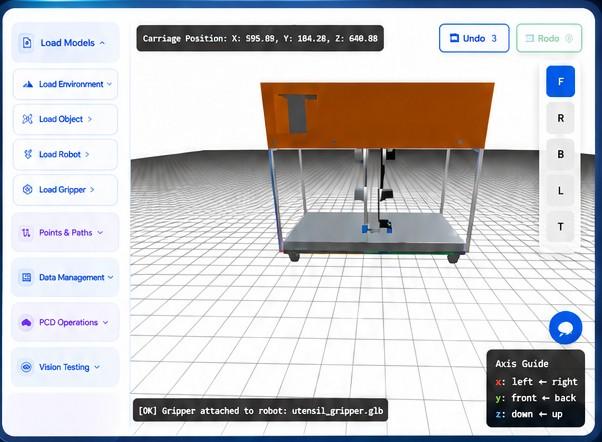Image resolution: width=602 pixels, height=442 pixels.
Task: Open the Load Environment menu item
Action: click(x=66, y=84)
